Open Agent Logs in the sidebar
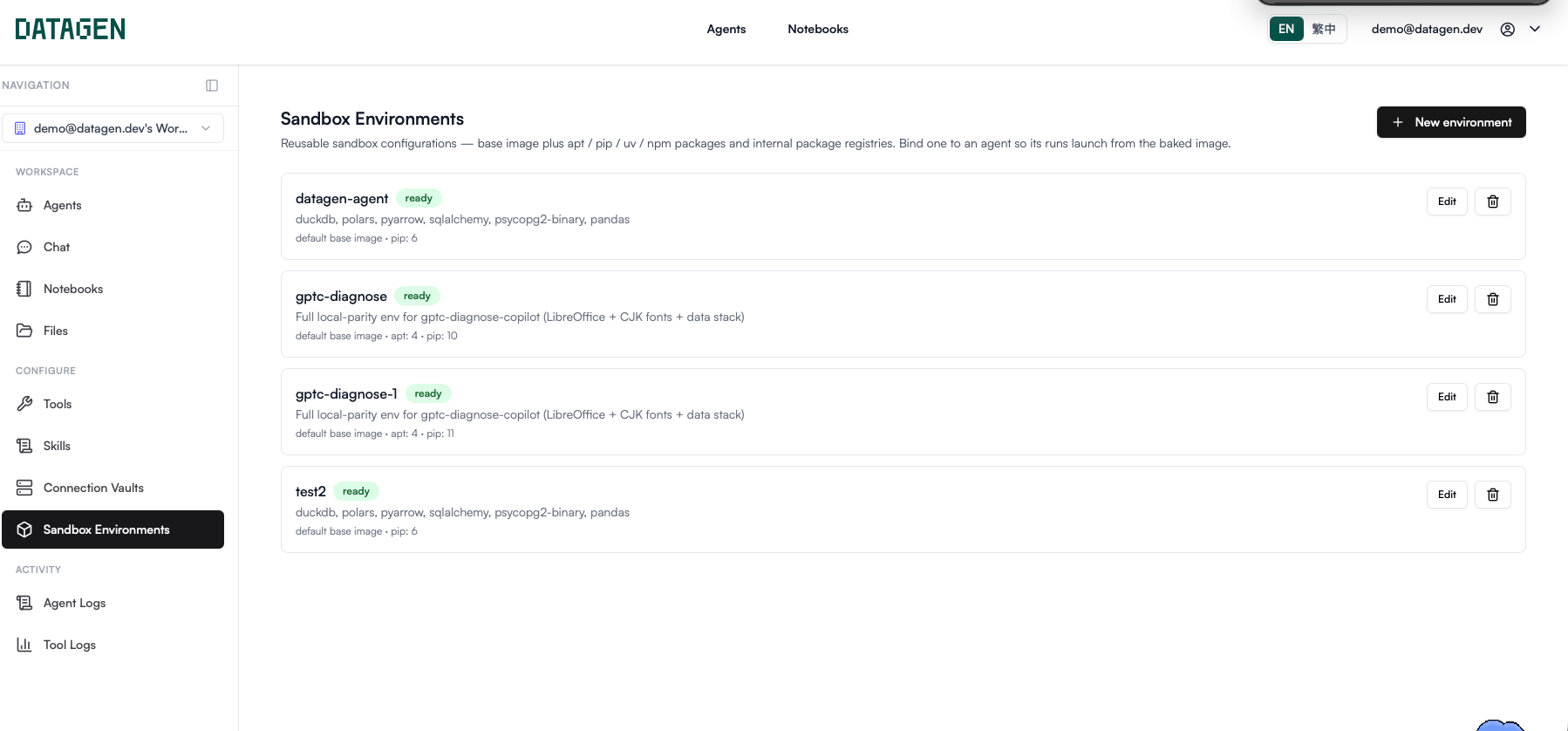1568x731 pixels. (x=112, y=603)
